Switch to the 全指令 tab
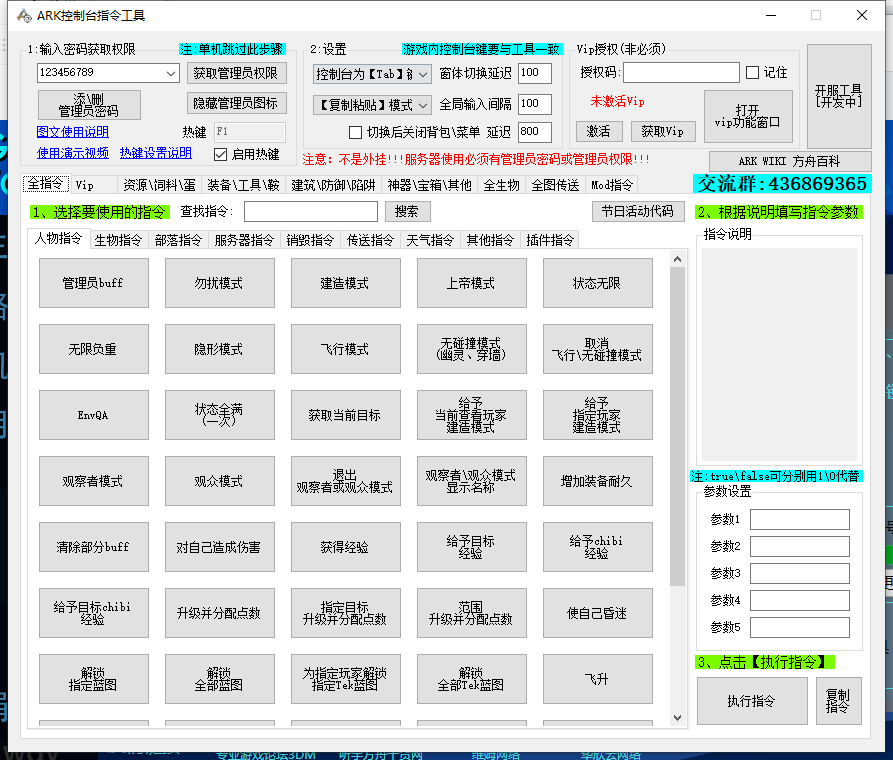 (x=46, y=184)
